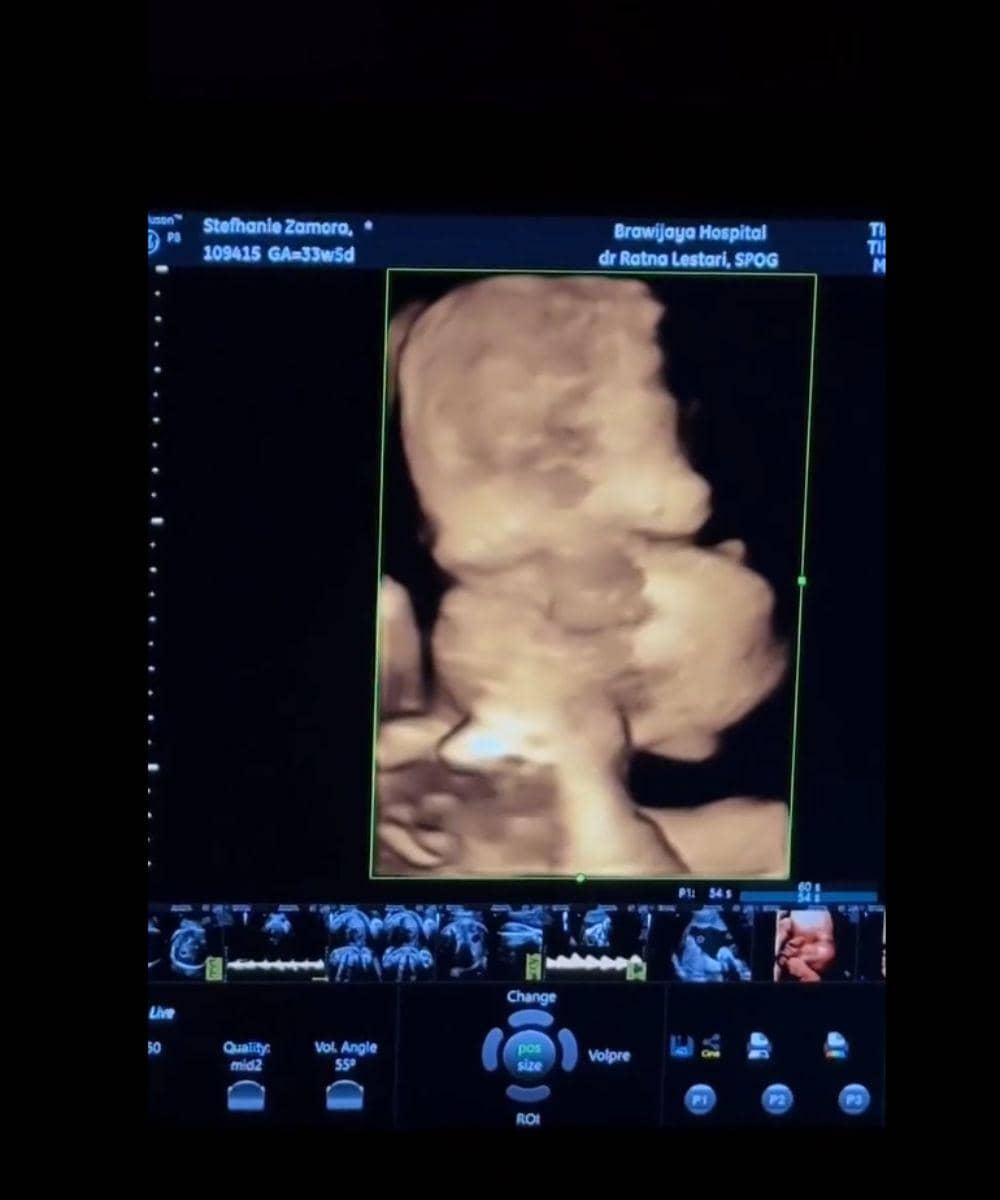The width and height of the screenshot is (1000, 1200).
Task: Adjust the Vol. Angle 55° control knob
Action: [x=345, y=1096]
